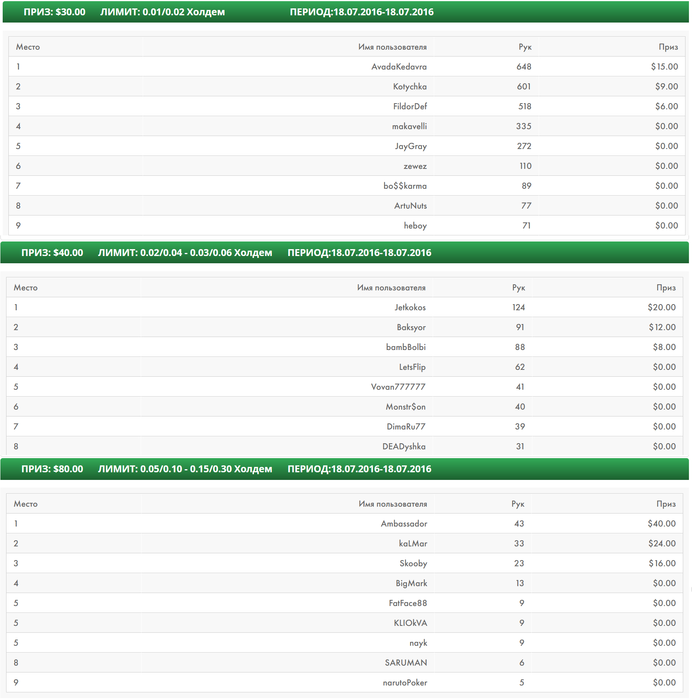This screenshot has width=692, height=700.
Task: Click the $20.00 prize for Jetkokos
Action: pos(661,308)
